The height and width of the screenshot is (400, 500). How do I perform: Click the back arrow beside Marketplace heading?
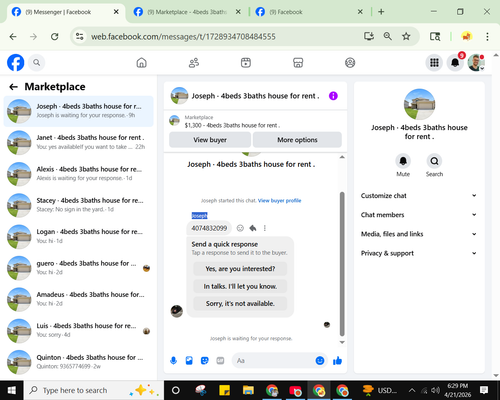pos(13,87)
